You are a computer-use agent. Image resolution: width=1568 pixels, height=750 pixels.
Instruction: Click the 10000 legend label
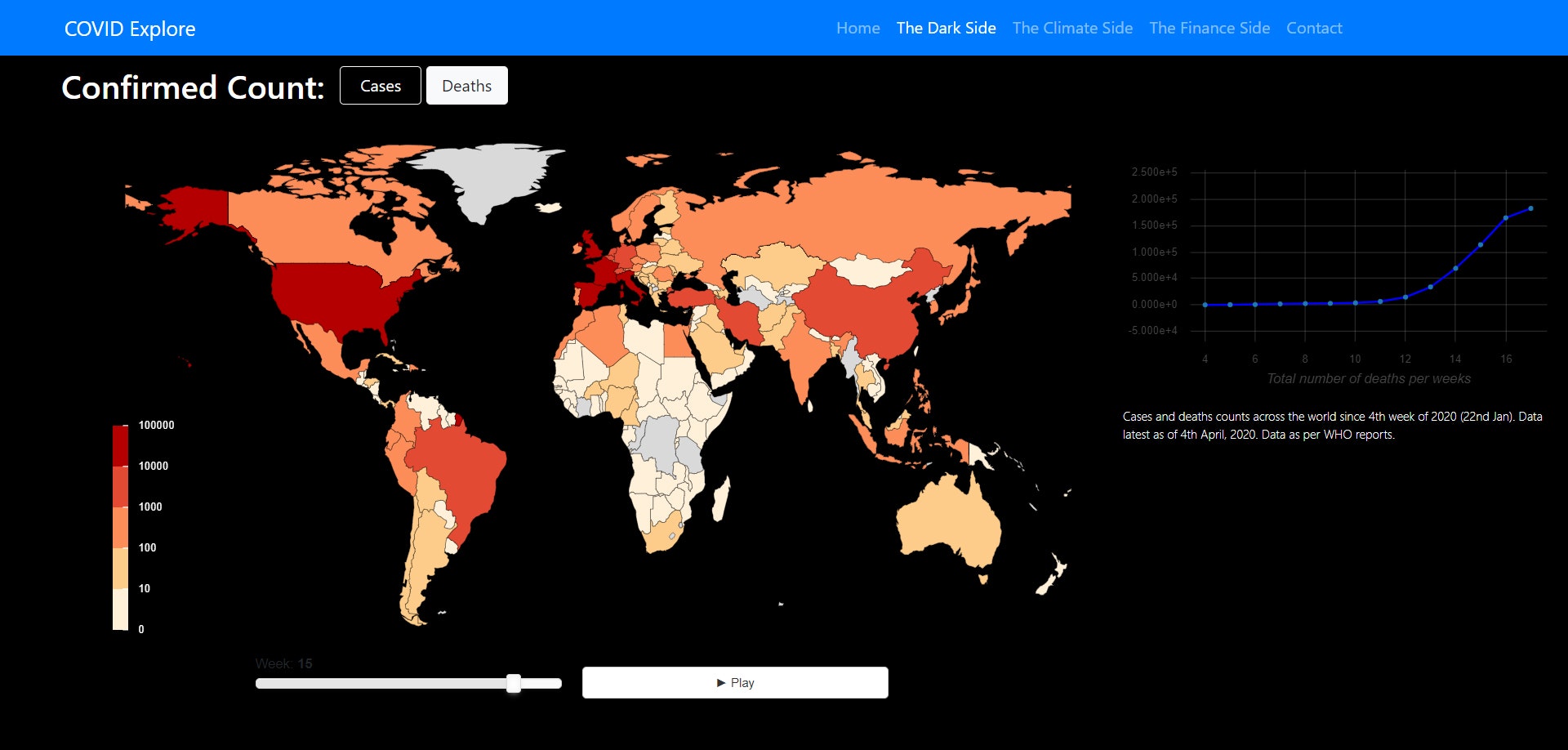point(154,466)
